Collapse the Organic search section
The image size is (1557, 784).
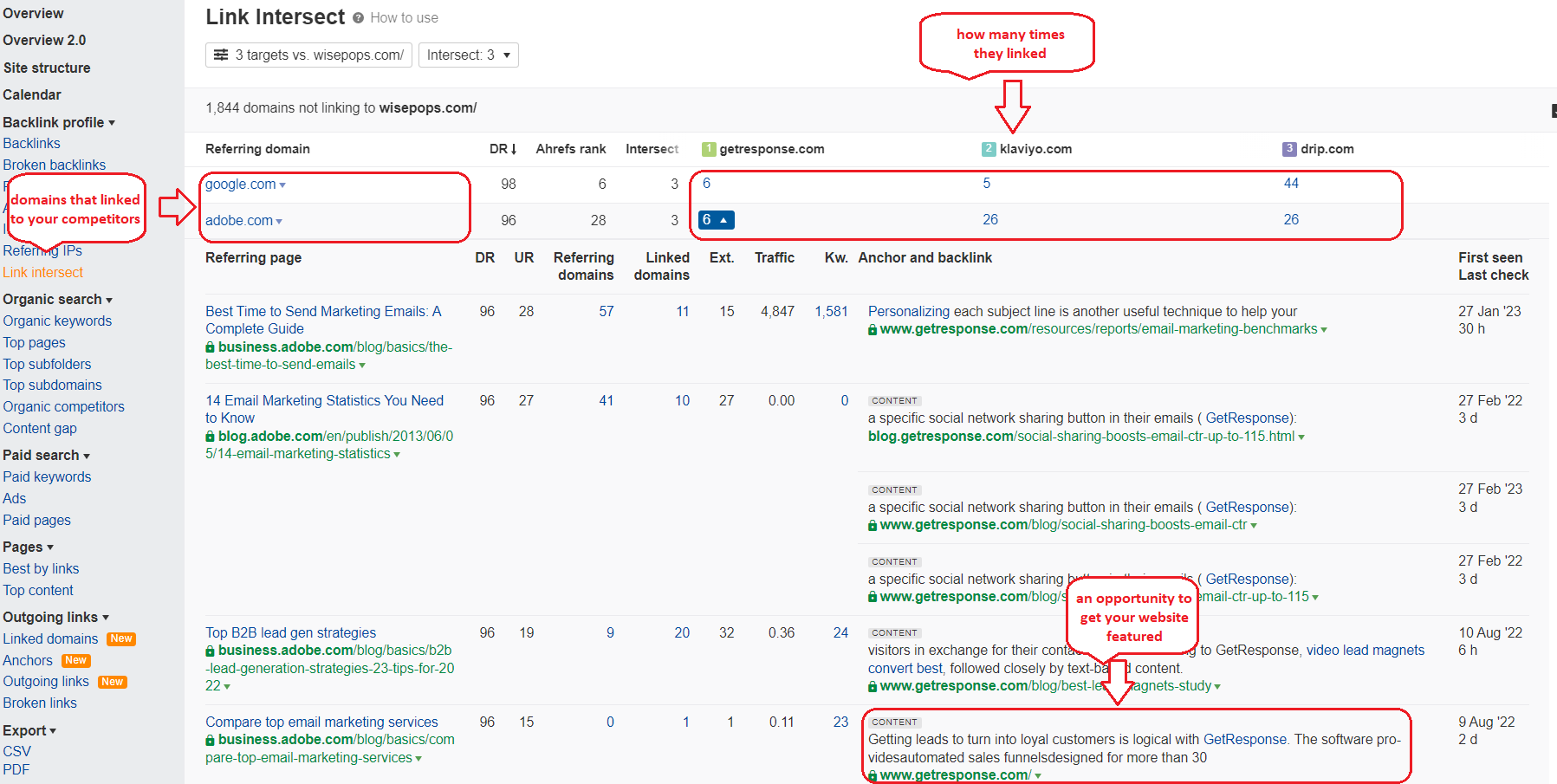58,299
